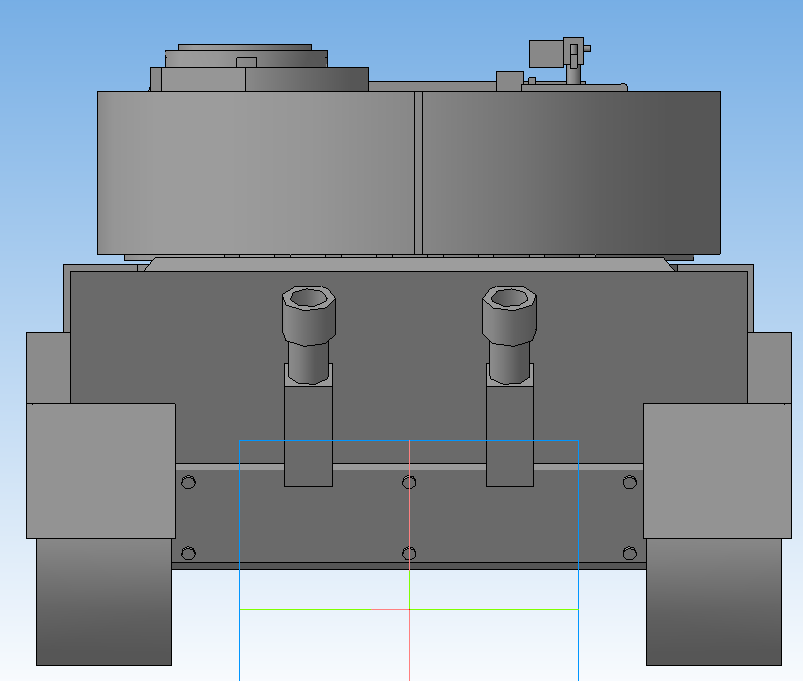
Task: Click the top-left bolt hole on rear plate
Action: pyautogui.click(x=188, y=483)
